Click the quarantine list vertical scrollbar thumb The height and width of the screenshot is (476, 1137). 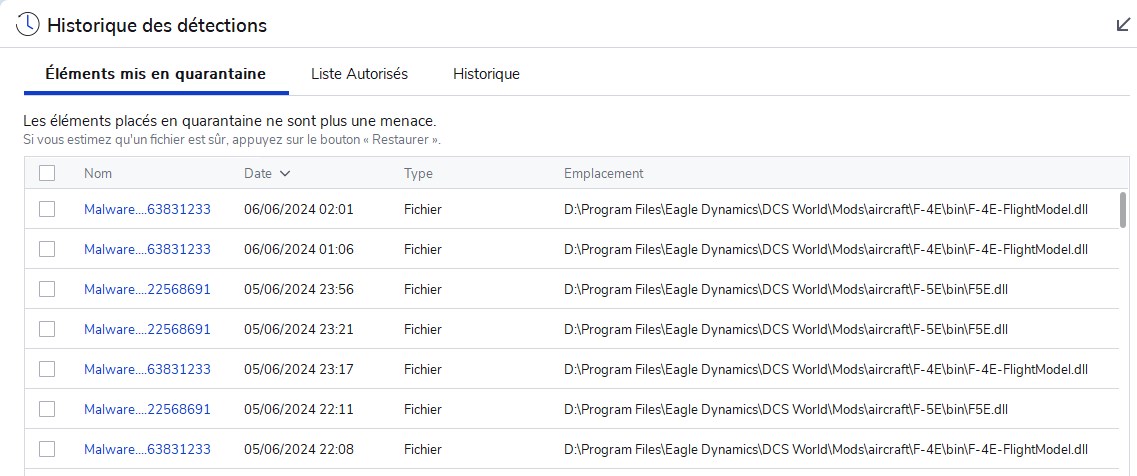pyautogui.click(x=1124, y=210)
